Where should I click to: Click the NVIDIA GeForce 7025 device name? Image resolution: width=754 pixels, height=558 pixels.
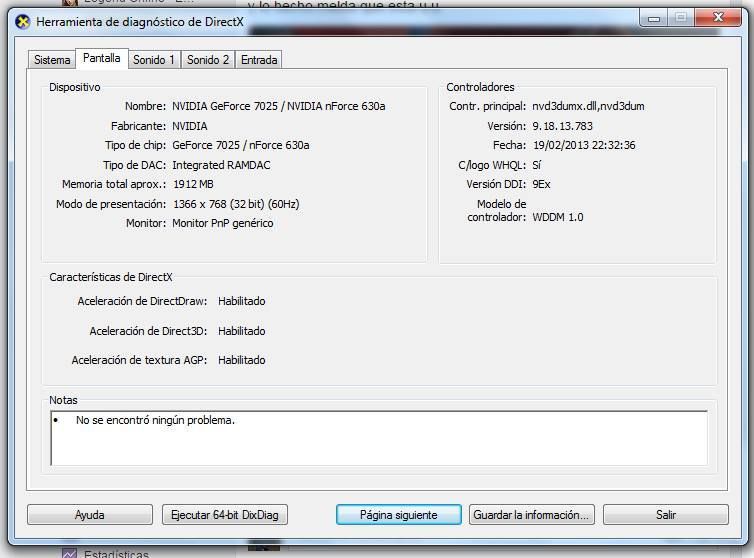click(278, 106)
